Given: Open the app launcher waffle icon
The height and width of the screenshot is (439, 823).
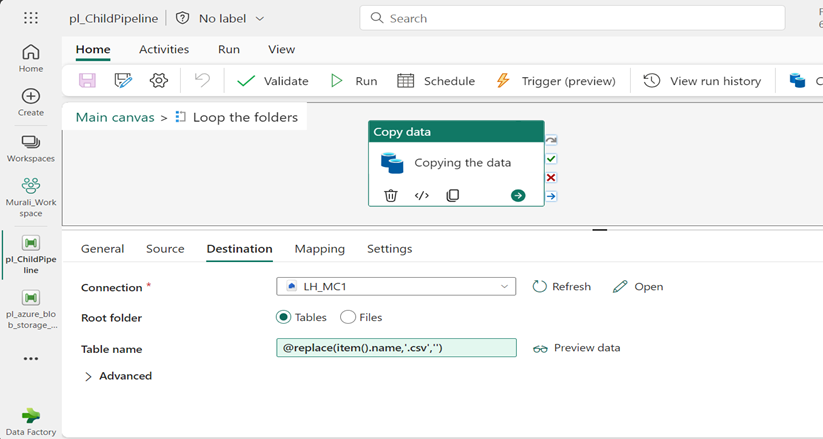Looking at the screenshot, I should (x=31, y=18).
